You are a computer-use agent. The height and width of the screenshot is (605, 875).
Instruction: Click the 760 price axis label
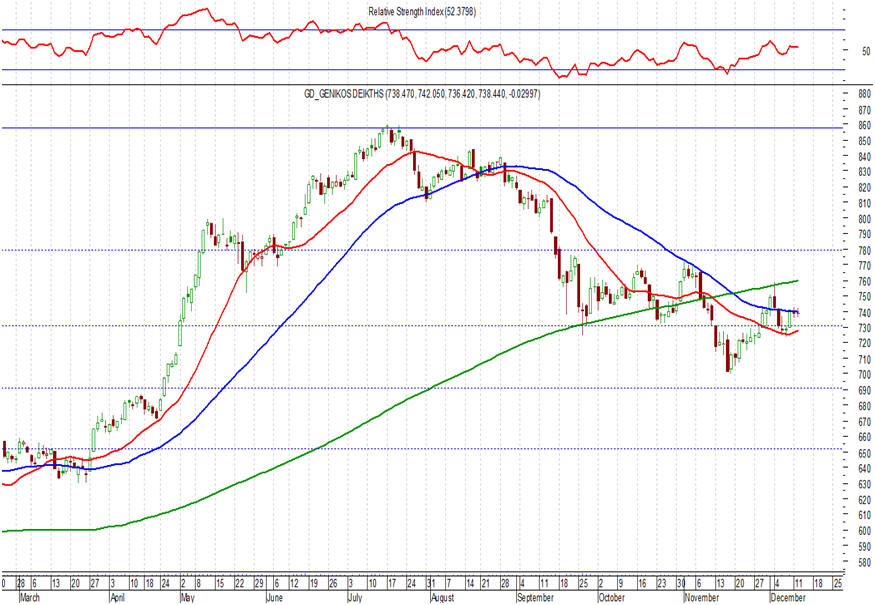point(865,281)
